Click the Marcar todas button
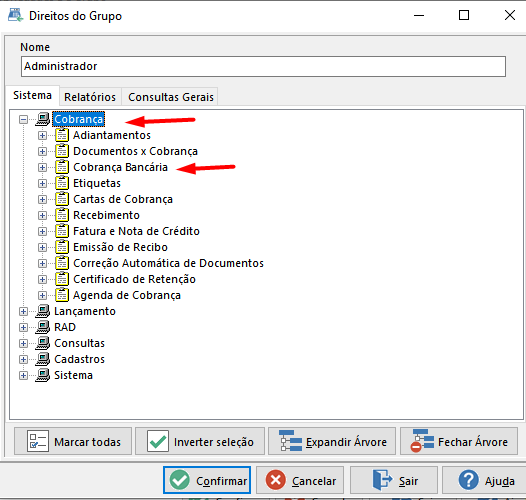This screenshot has width=526, height=500. 73,442
